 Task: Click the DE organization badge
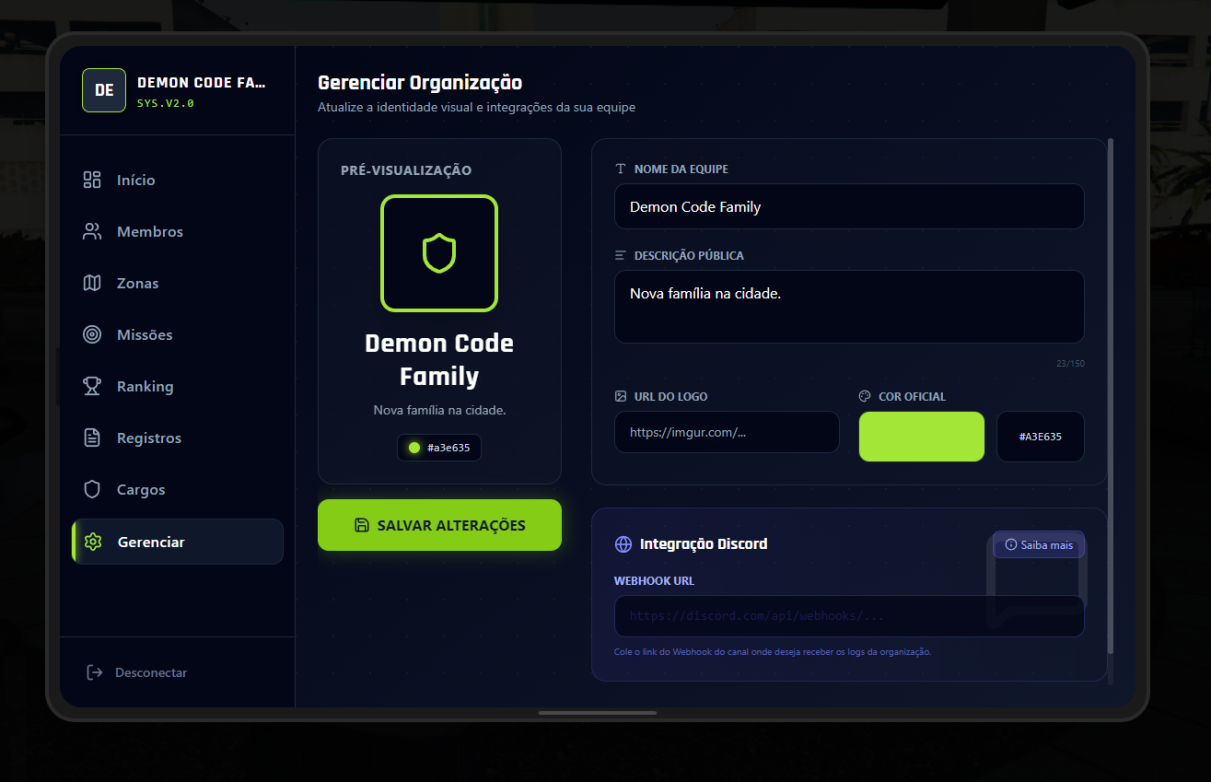[104, 90]
